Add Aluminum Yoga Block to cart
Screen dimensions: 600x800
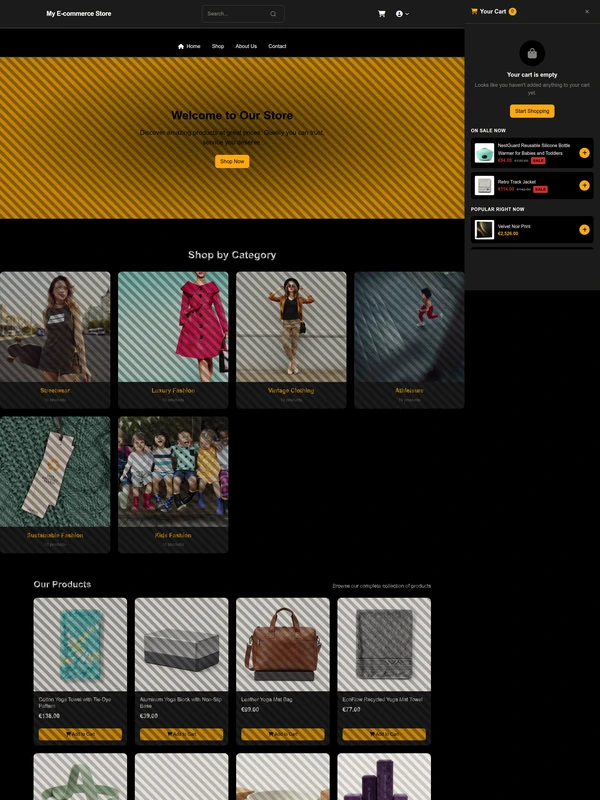point(182,734)
